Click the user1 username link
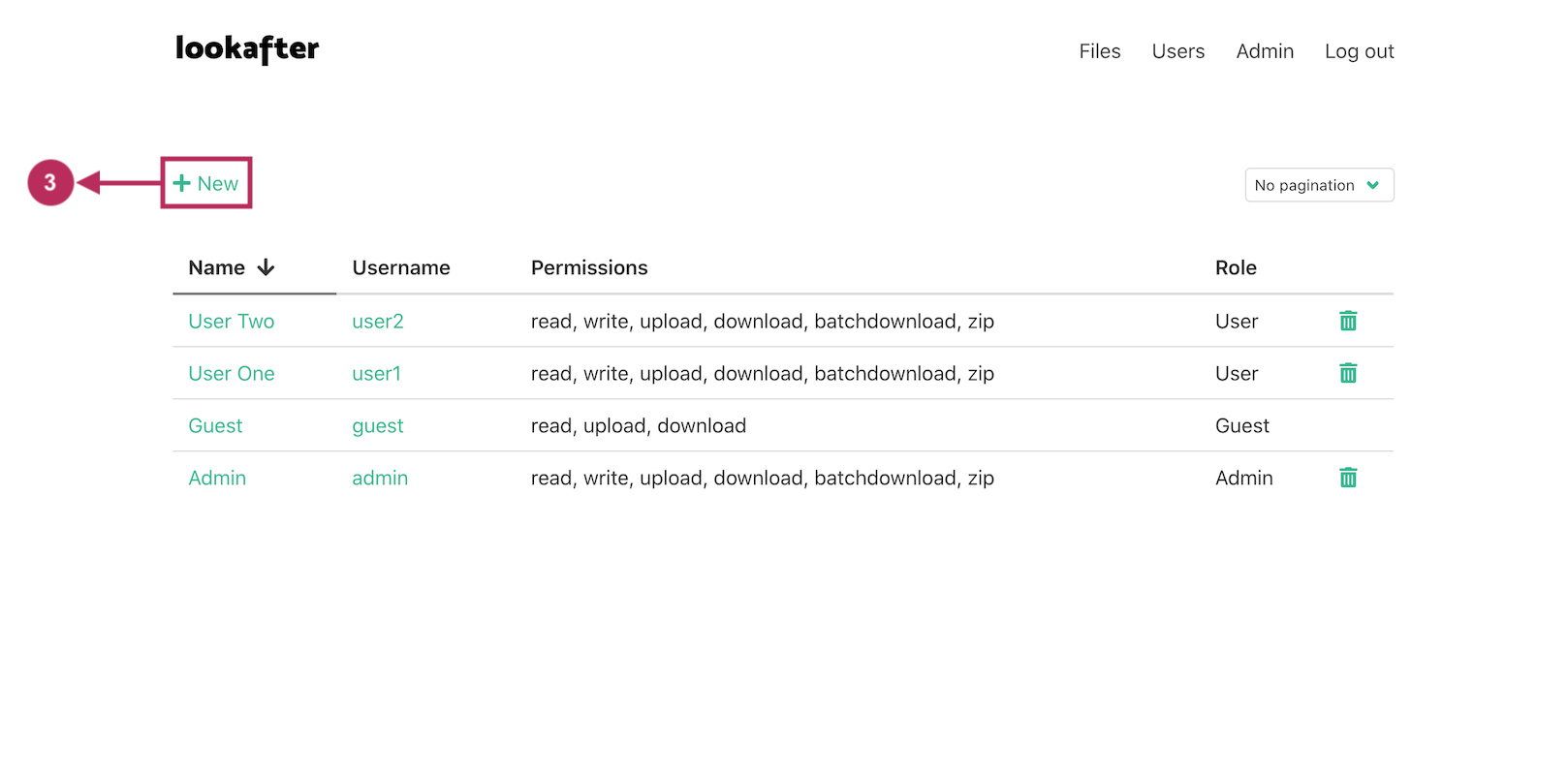 376,373
